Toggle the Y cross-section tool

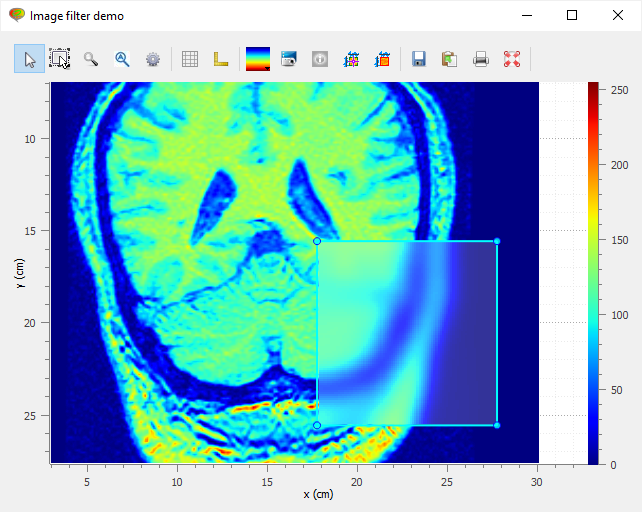click(x=382, y=59)
